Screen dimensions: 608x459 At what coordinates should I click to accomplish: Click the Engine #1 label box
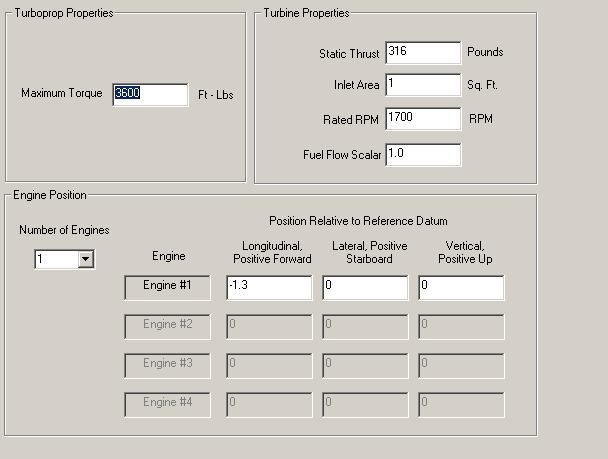168,287
